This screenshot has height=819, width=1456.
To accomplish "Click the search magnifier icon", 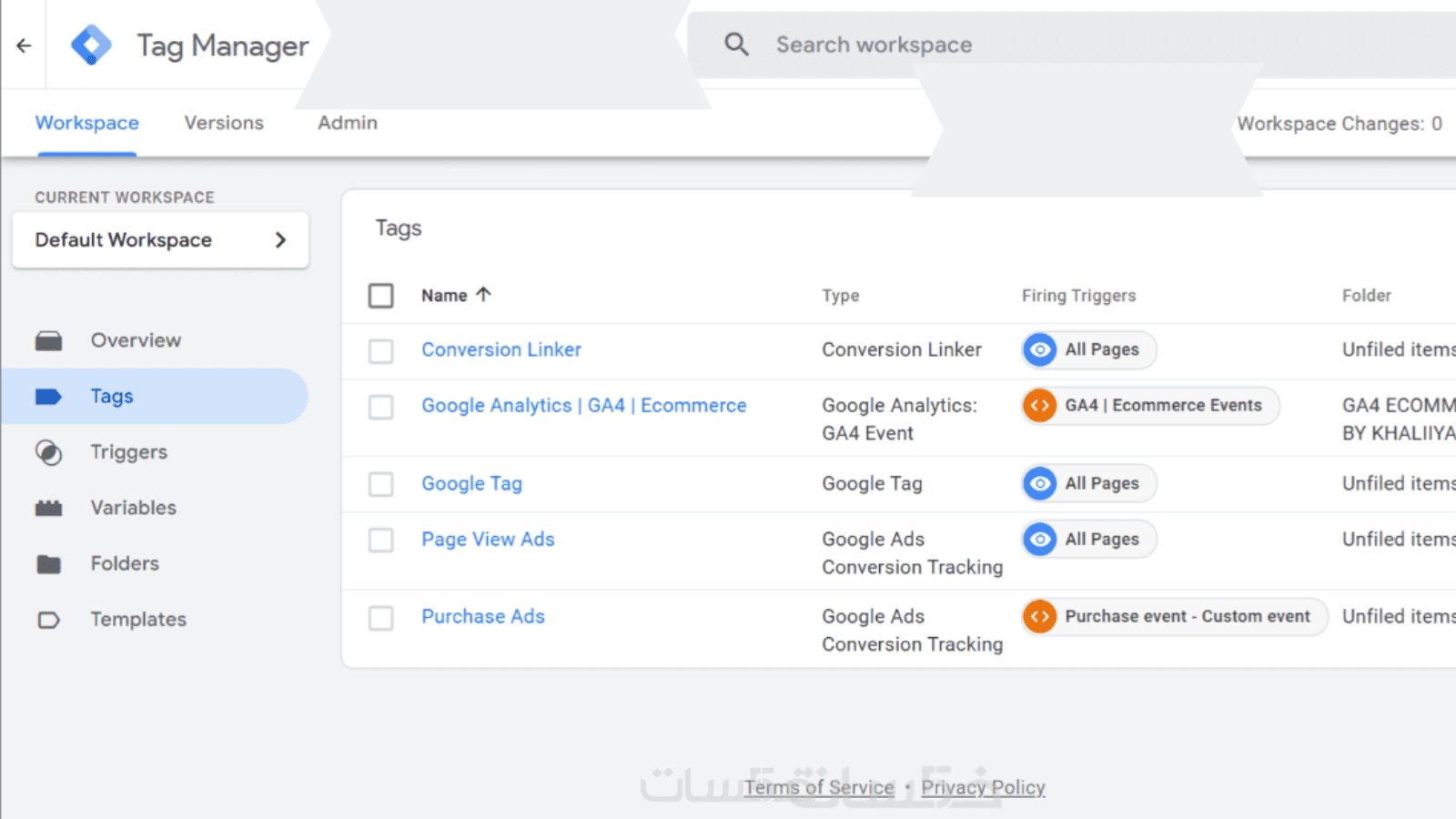I will [736, 45].
